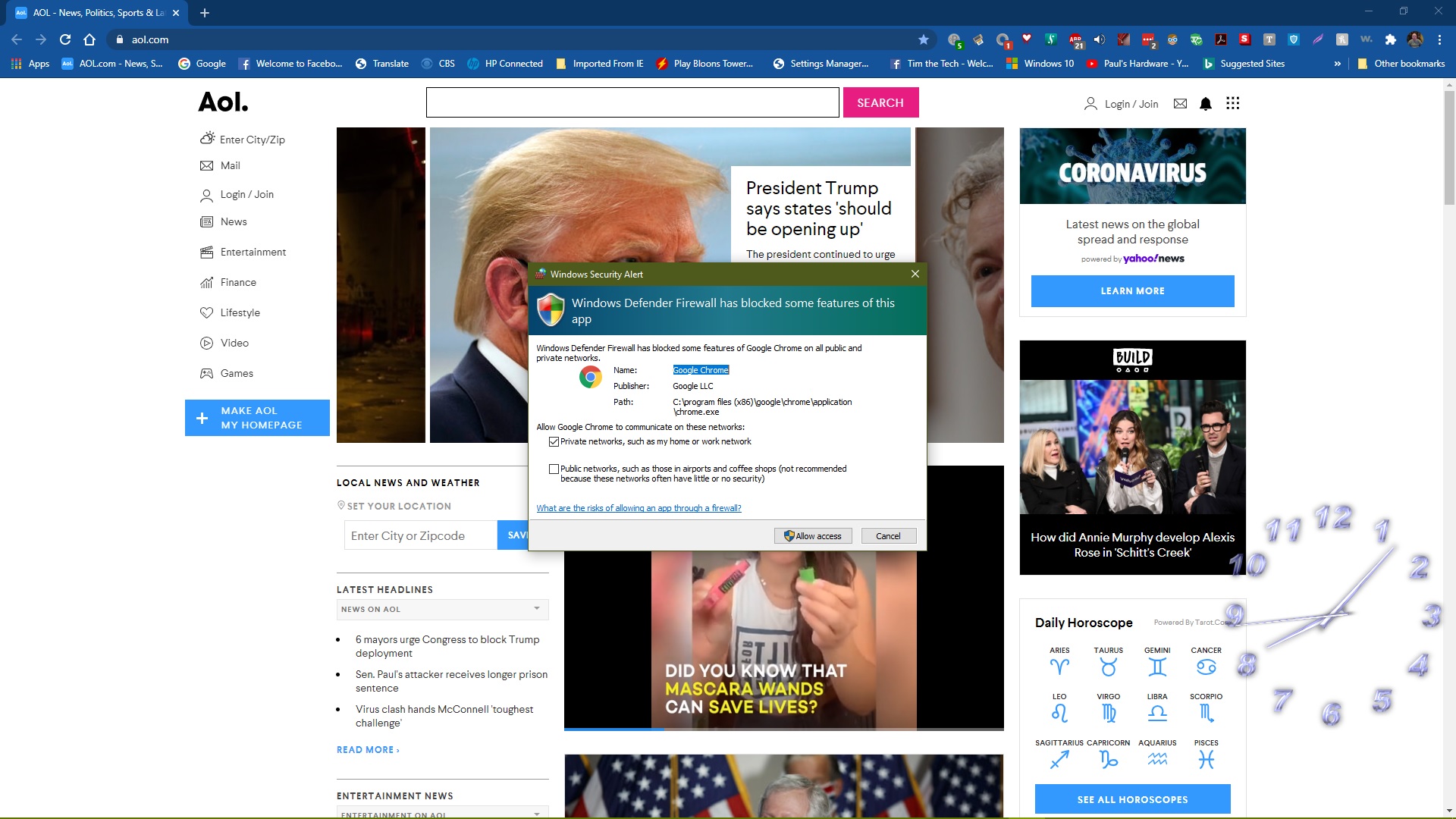Screen dimensions: 1456x819
Task: Close the Windows Security Alert dialog
Action: (915, 274)
